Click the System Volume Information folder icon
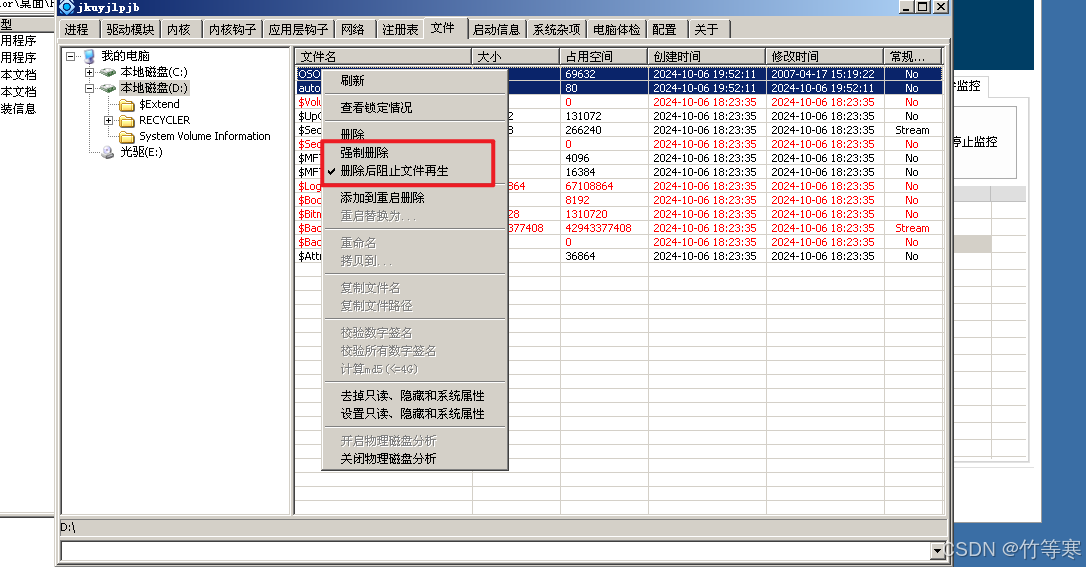This screenshot has width=1086, height=567. click(x=127, y=136)
